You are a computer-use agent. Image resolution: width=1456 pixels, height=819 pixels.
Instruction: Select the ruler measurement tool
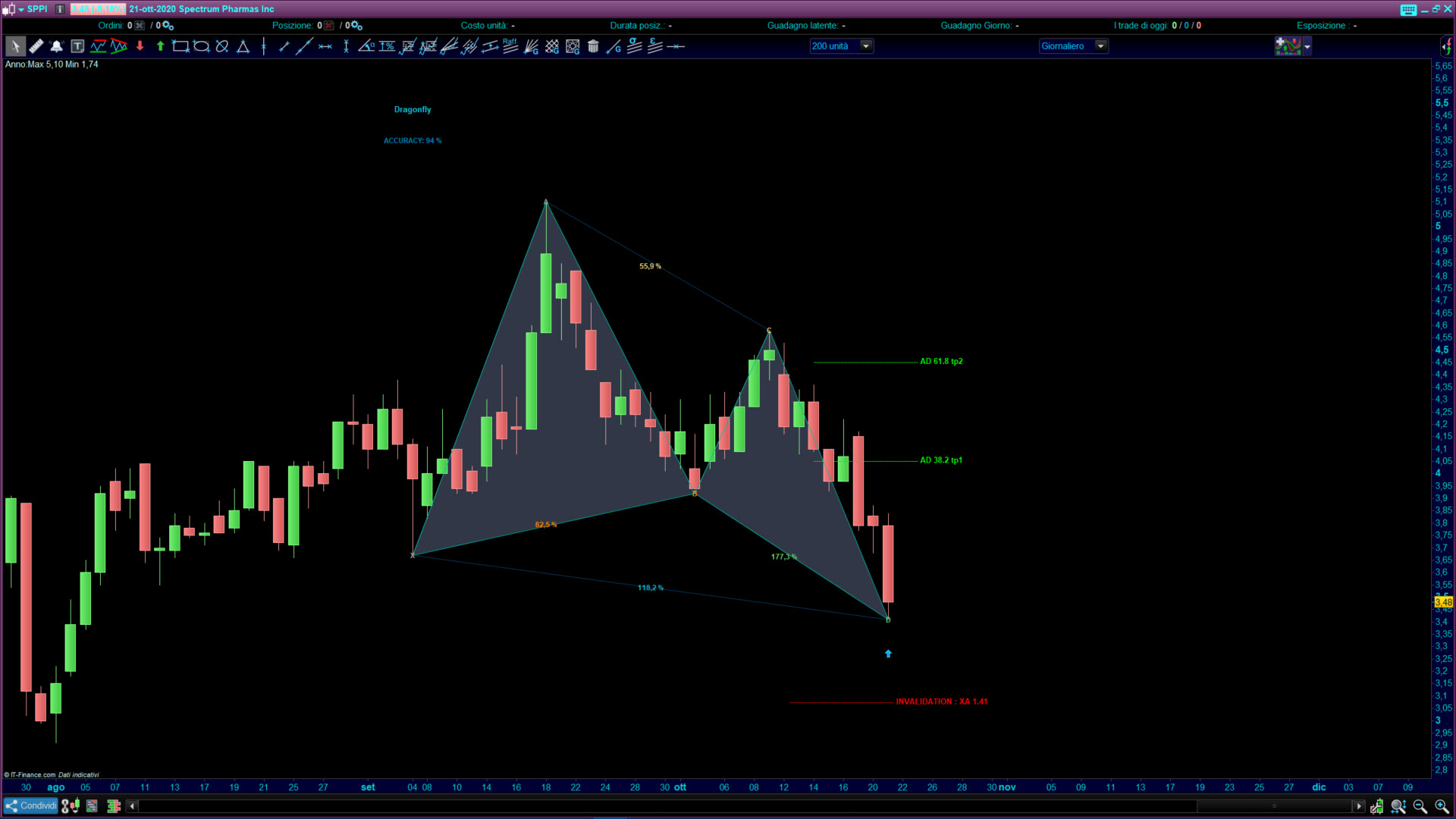click(36, 46)
